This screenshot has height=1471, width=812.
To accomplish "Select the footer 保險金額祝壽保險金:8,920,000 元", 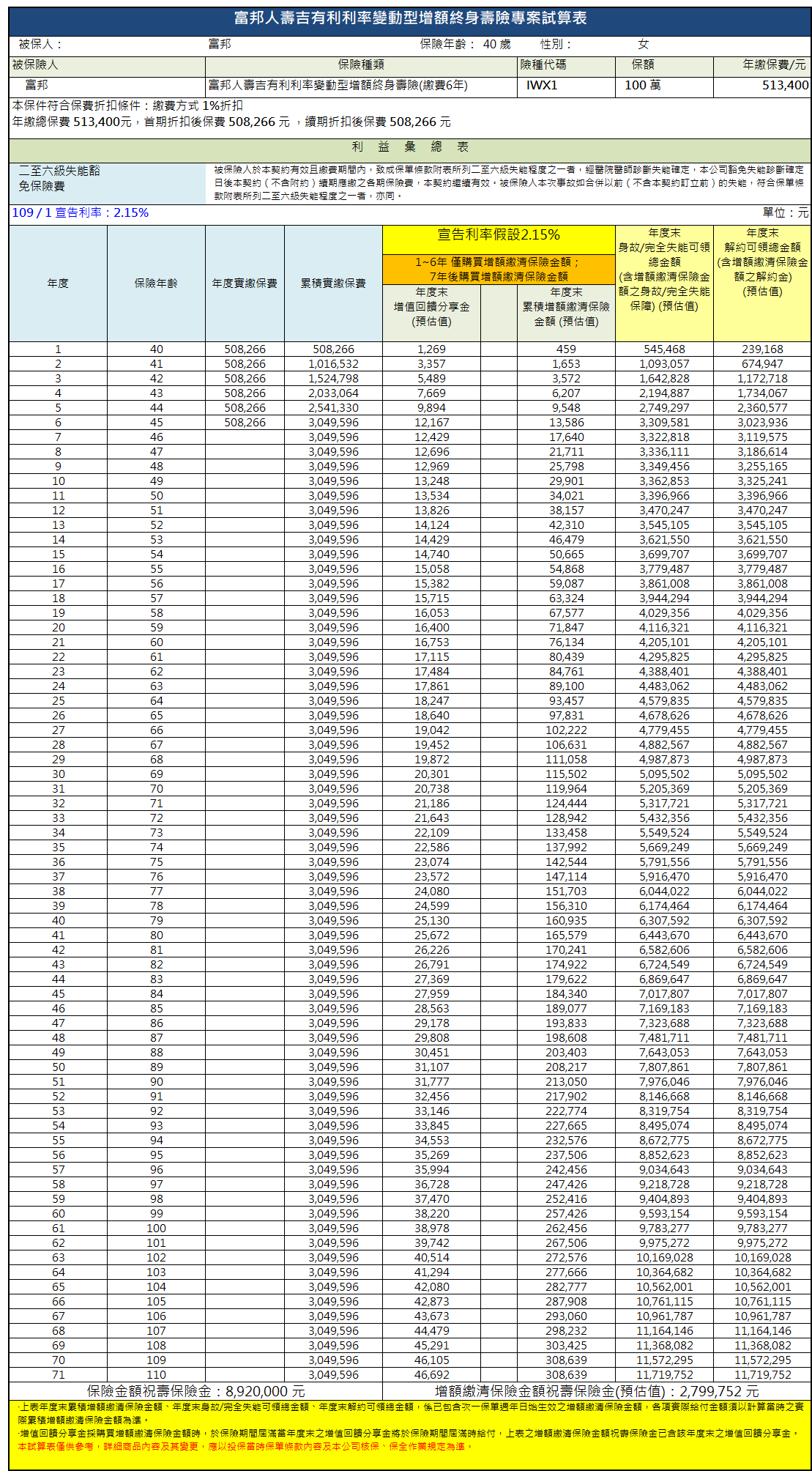I will (x=195, y=1391).
